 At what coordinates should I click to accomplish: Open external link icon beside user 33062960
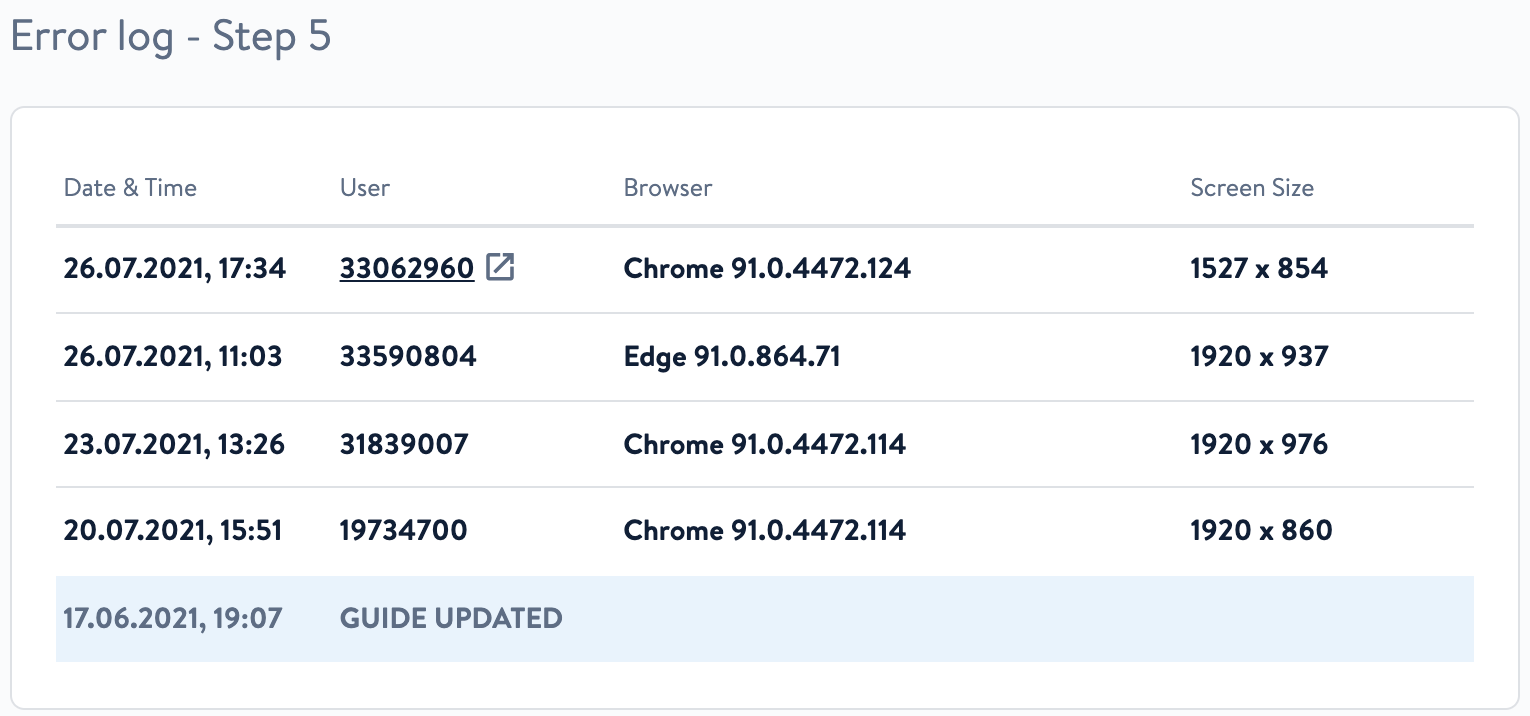(x=500, y=268)
